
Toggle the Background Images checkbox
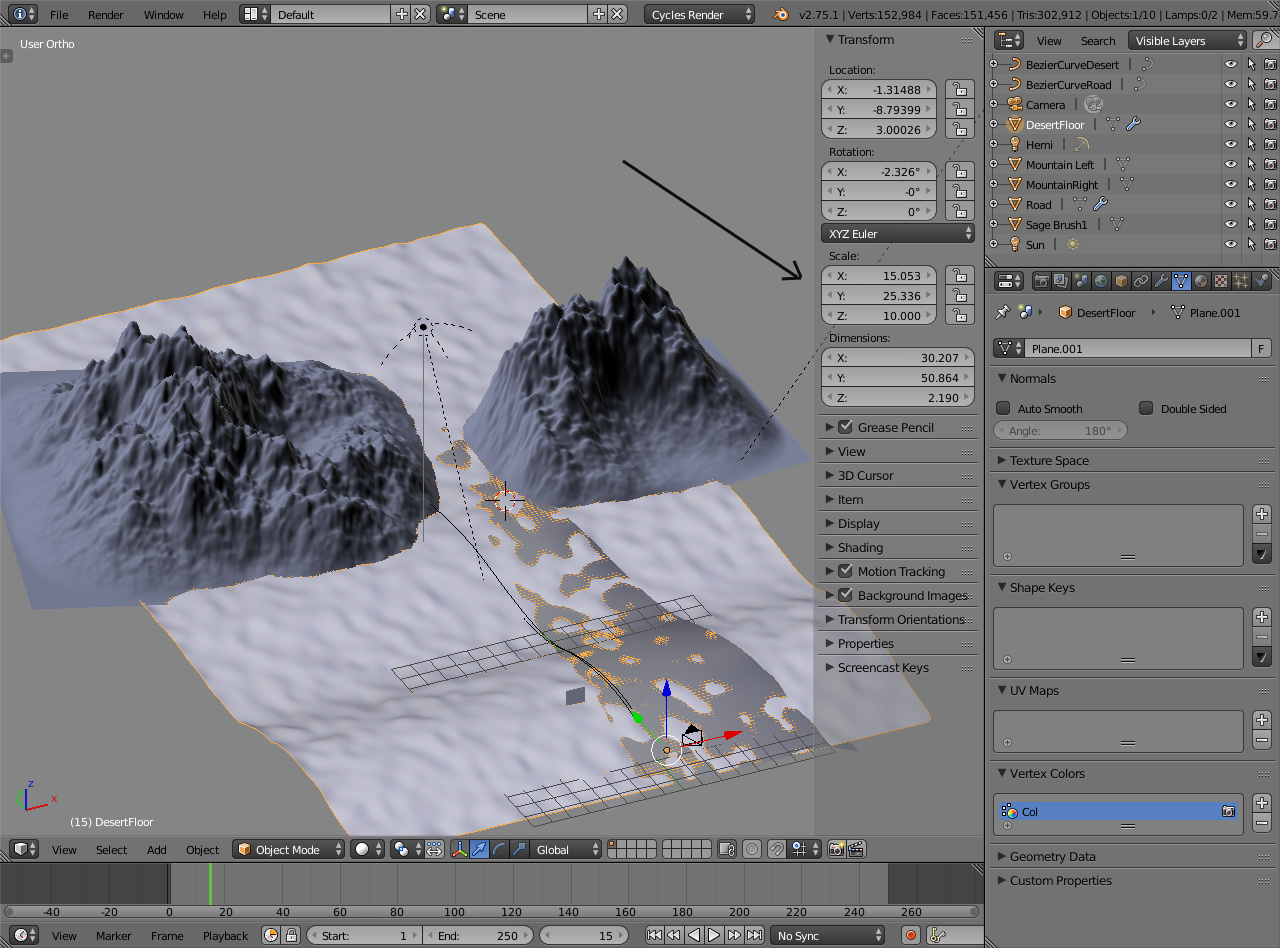[x=846, y=595]
